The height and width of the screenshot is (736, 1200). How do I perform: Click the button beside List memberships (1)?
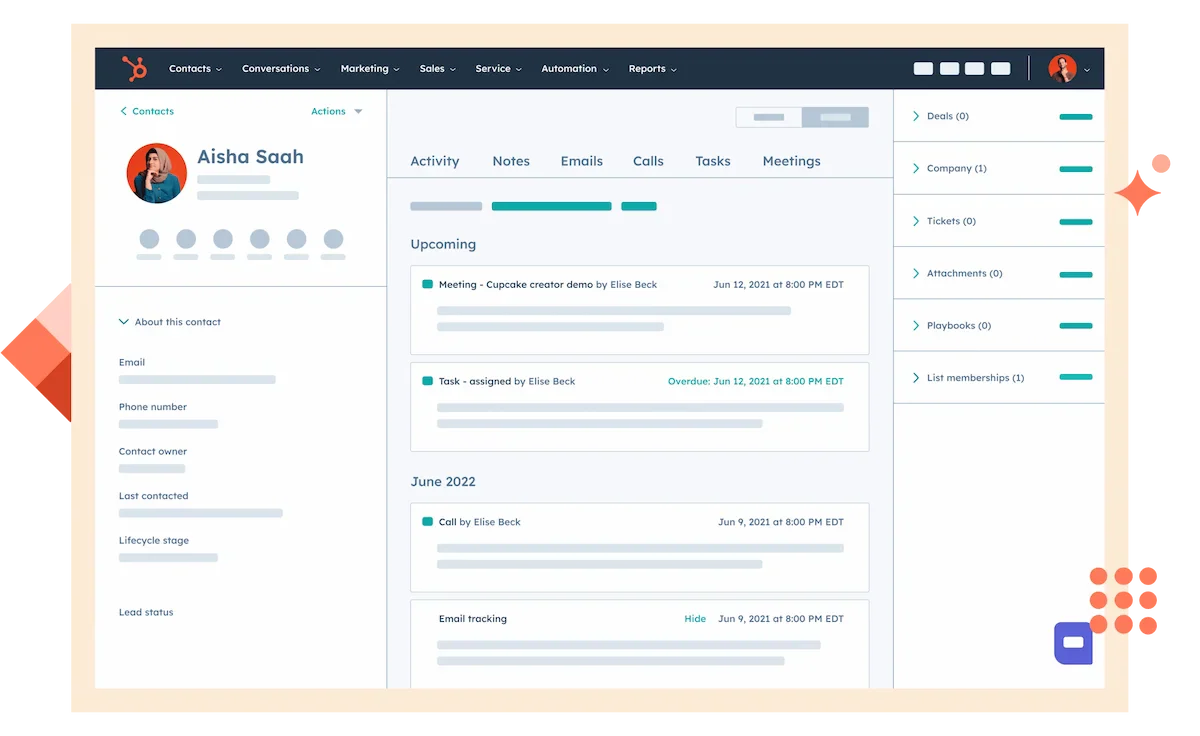pos(1076,377)
